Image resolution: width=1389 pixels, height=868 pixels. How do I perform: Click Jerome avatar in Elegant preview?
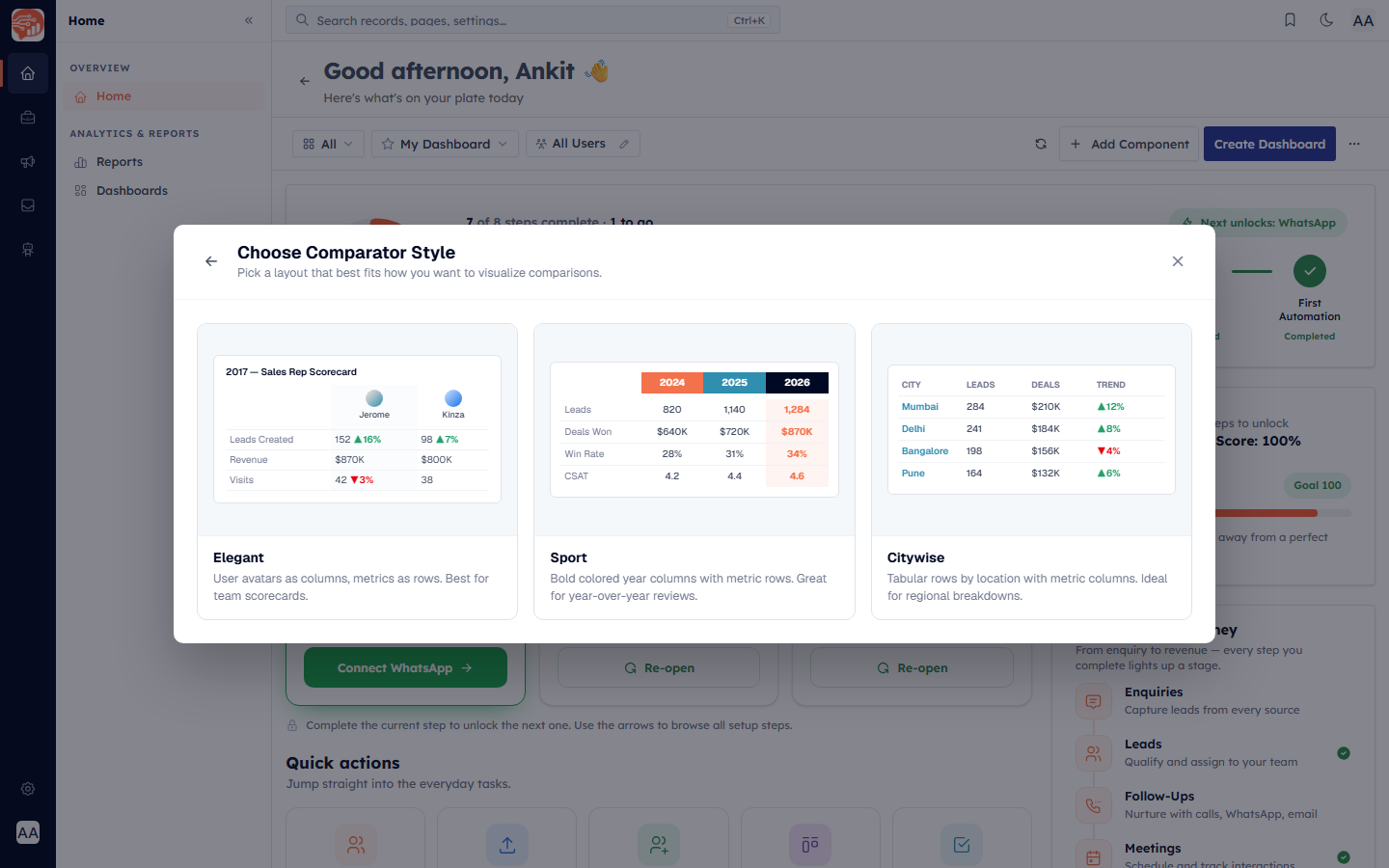point(374,398)
